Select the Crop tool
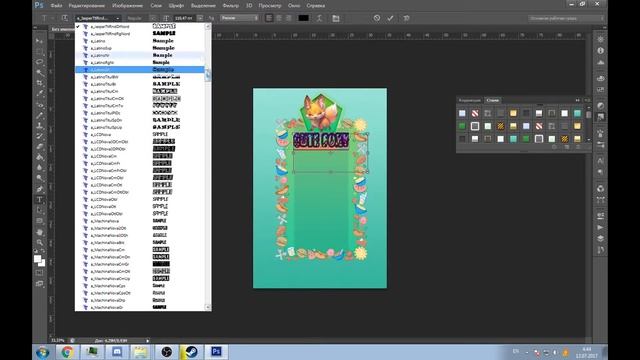 [40, 83]
